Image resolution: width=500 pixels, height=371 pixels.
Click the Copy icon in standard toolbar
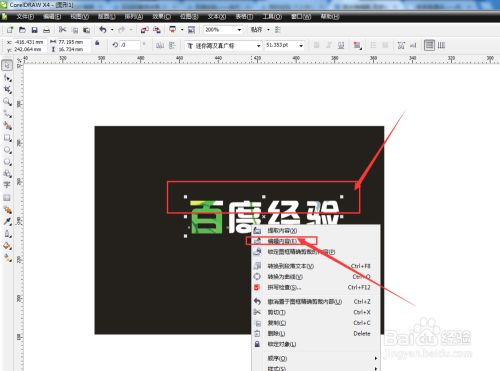(75, 30)
